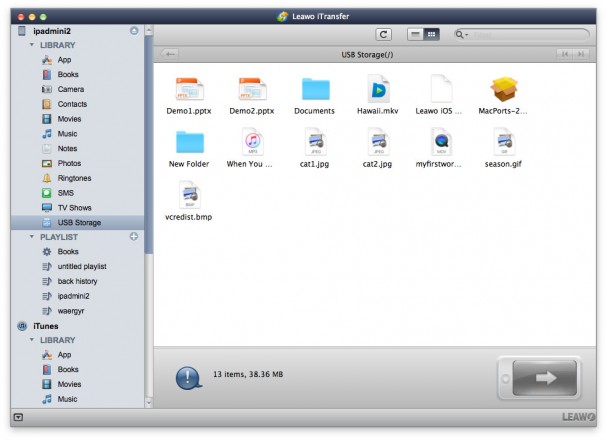Select the MacPorts package file icon
The image size is (607, 440).
(502, 91)
